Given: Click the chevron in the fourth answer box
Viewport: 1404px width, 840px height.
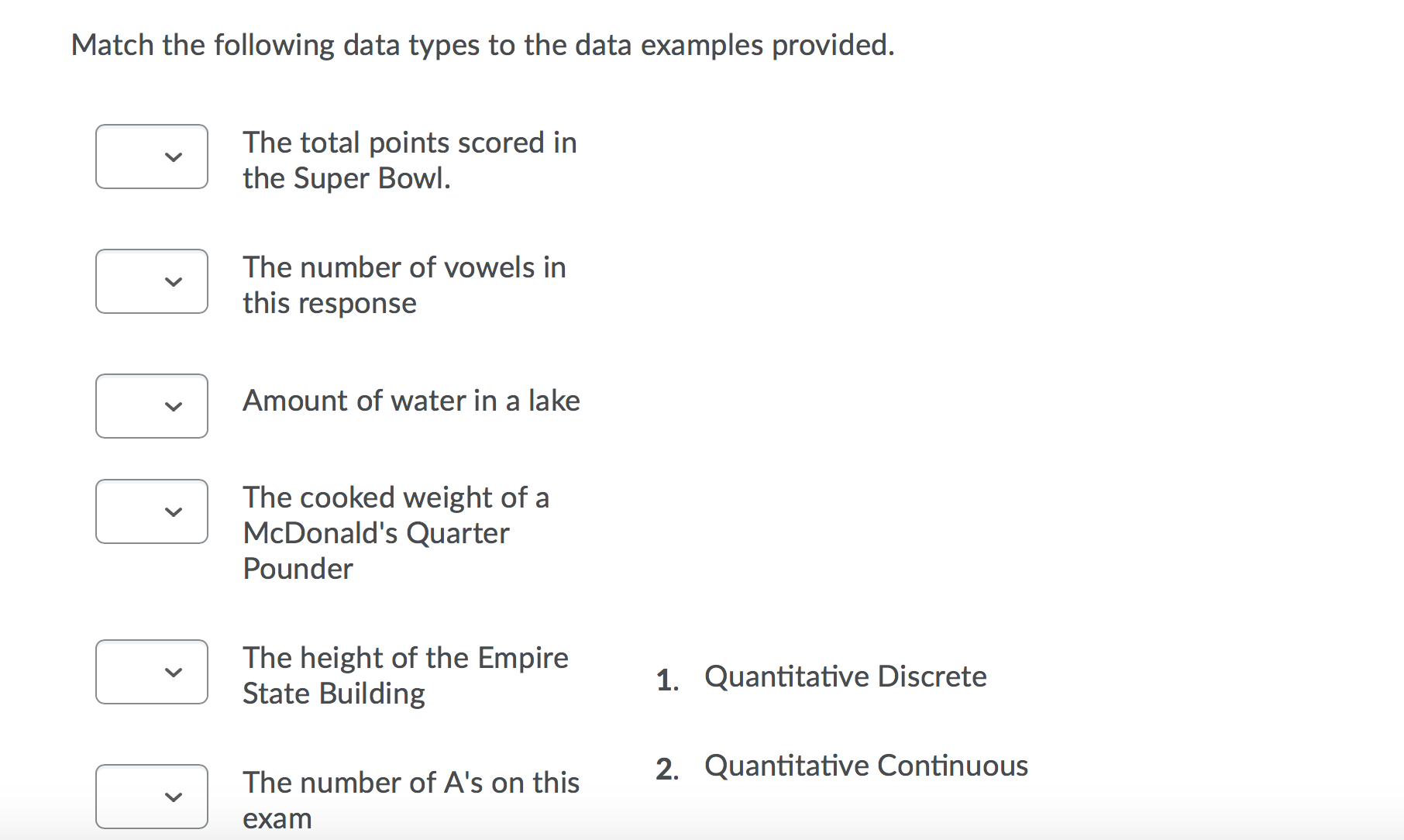Looking at the screenshot, I should (x=174, y=513).
